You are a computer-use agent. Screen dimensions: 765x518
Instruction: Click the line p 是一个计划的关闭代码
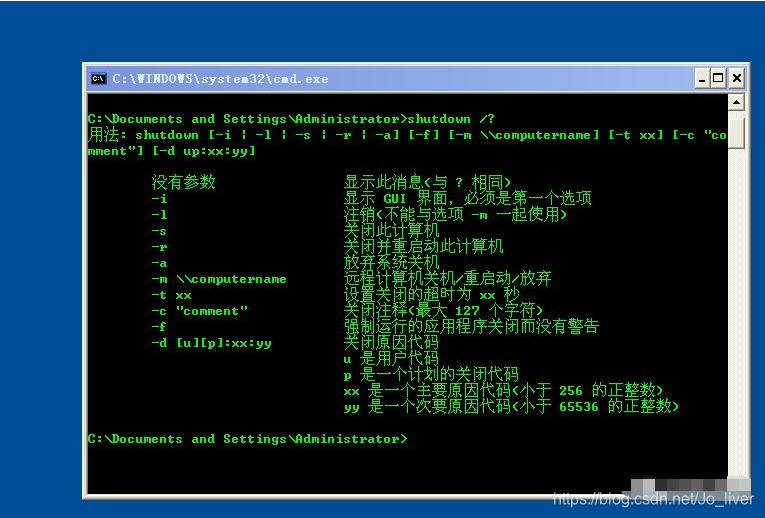(431, 375)
